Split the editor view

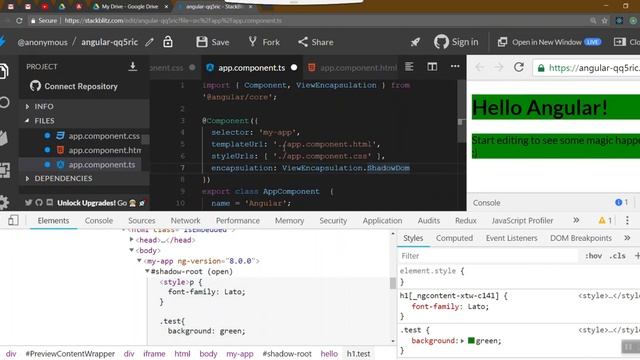[432, 67]
